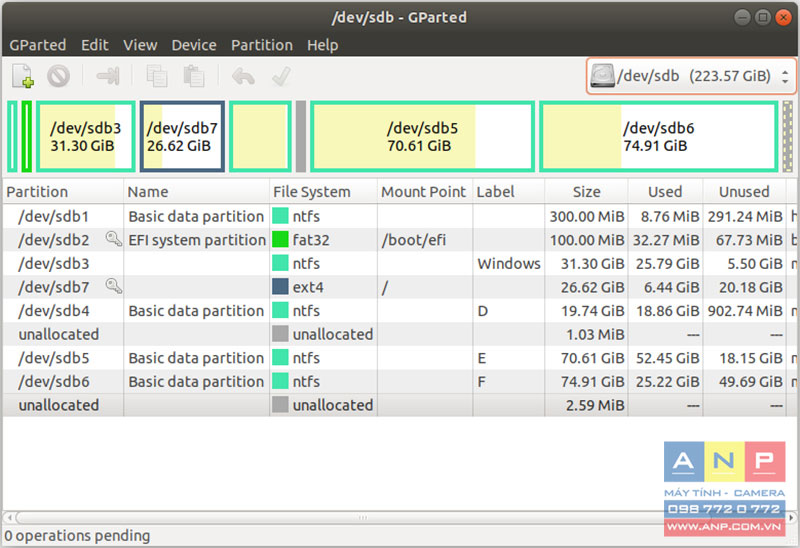Image resolution: width=800 pixels, height=548 pixels.
Task: Select /dev/sdb5 block in disk map
Action: click(x=422, y=136)
